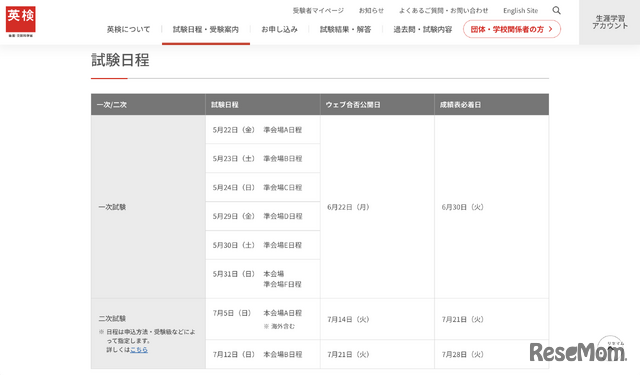Select 7月5日（日）本会場A日程 cell

click(263, 319)
